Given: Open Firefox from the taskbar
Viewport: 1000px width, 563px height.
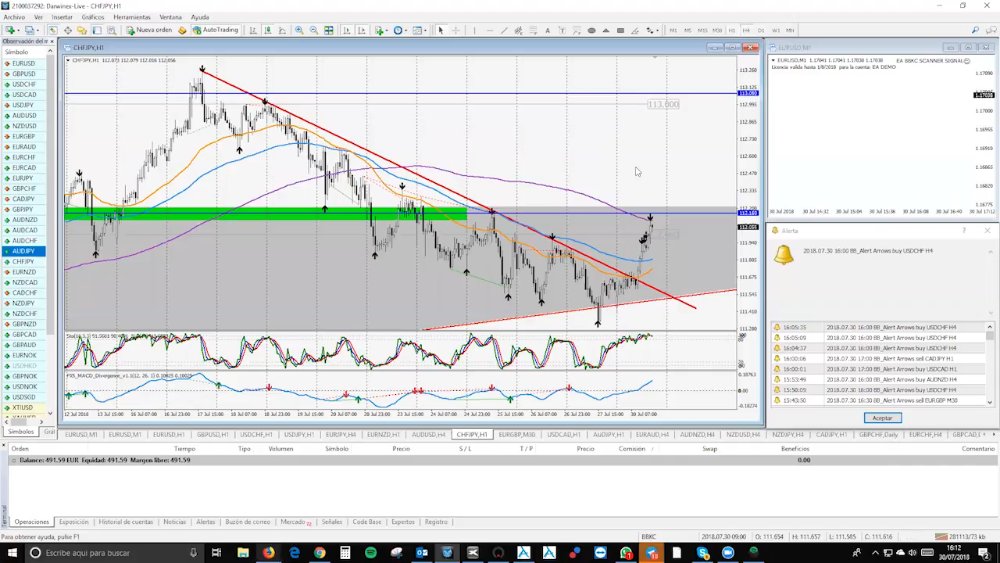Looking at the screenshot, I should (x=268, y=552).
